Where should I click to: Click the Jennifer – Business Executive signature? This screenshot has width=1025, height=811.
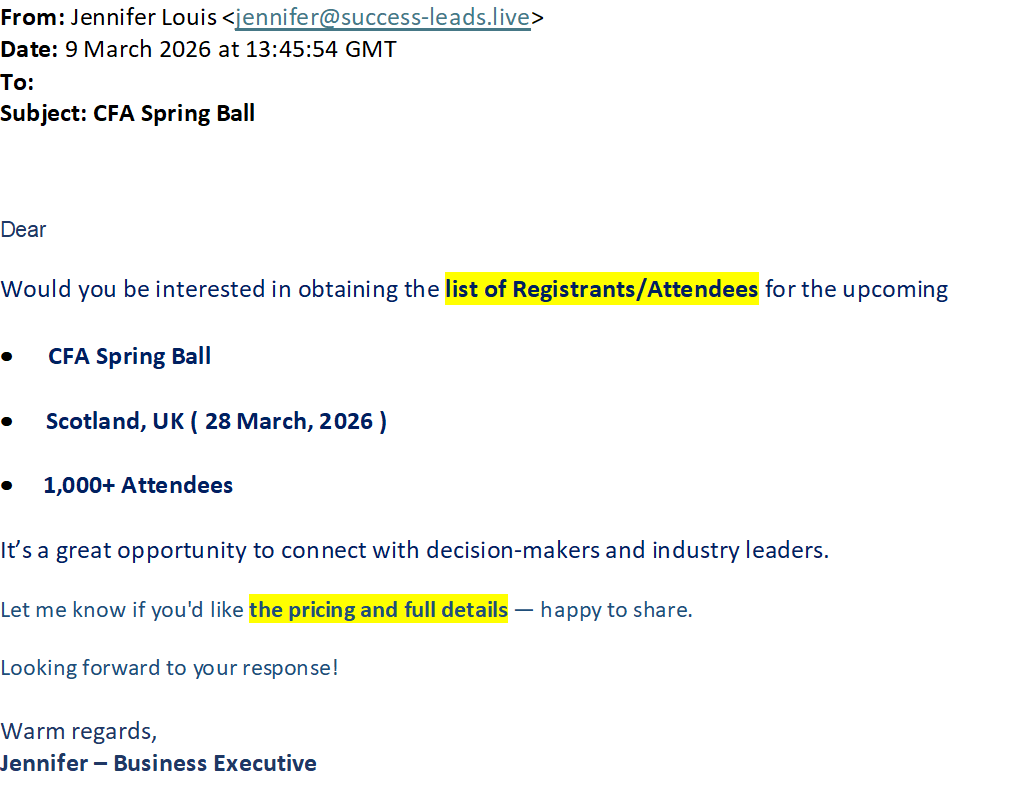158,763
